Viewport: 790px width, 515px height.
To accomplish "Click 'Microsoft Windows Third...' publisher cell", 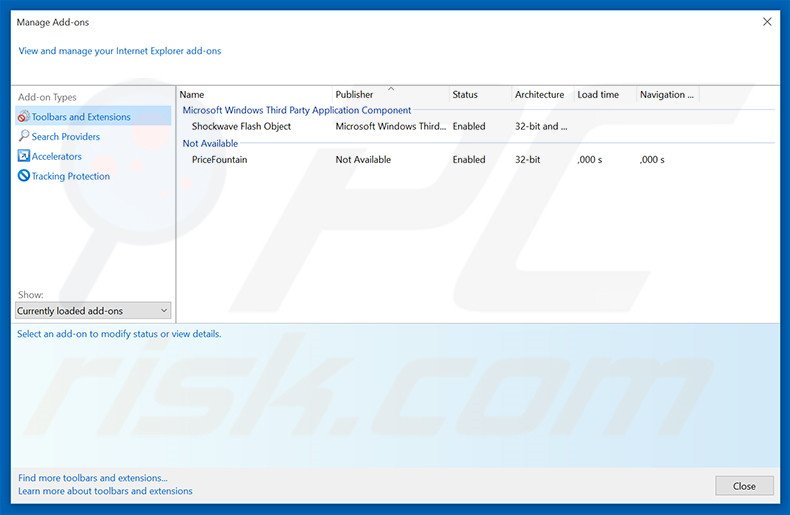I will (x=391, y=126).
